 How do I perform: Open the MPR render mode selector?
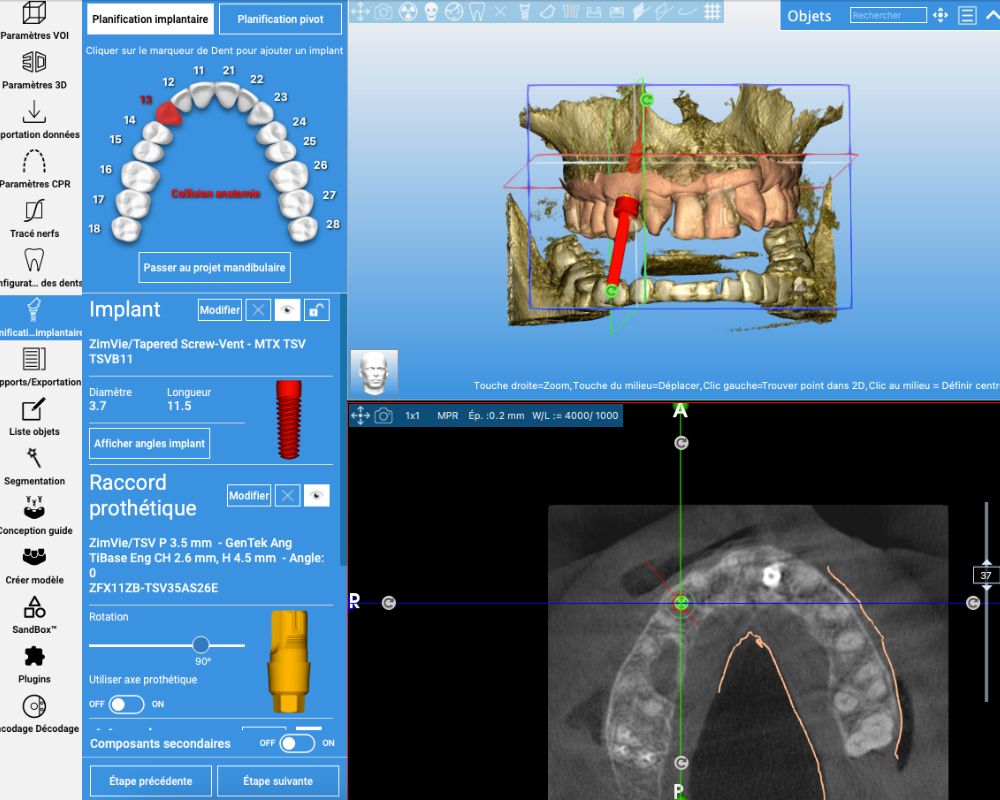447,415
